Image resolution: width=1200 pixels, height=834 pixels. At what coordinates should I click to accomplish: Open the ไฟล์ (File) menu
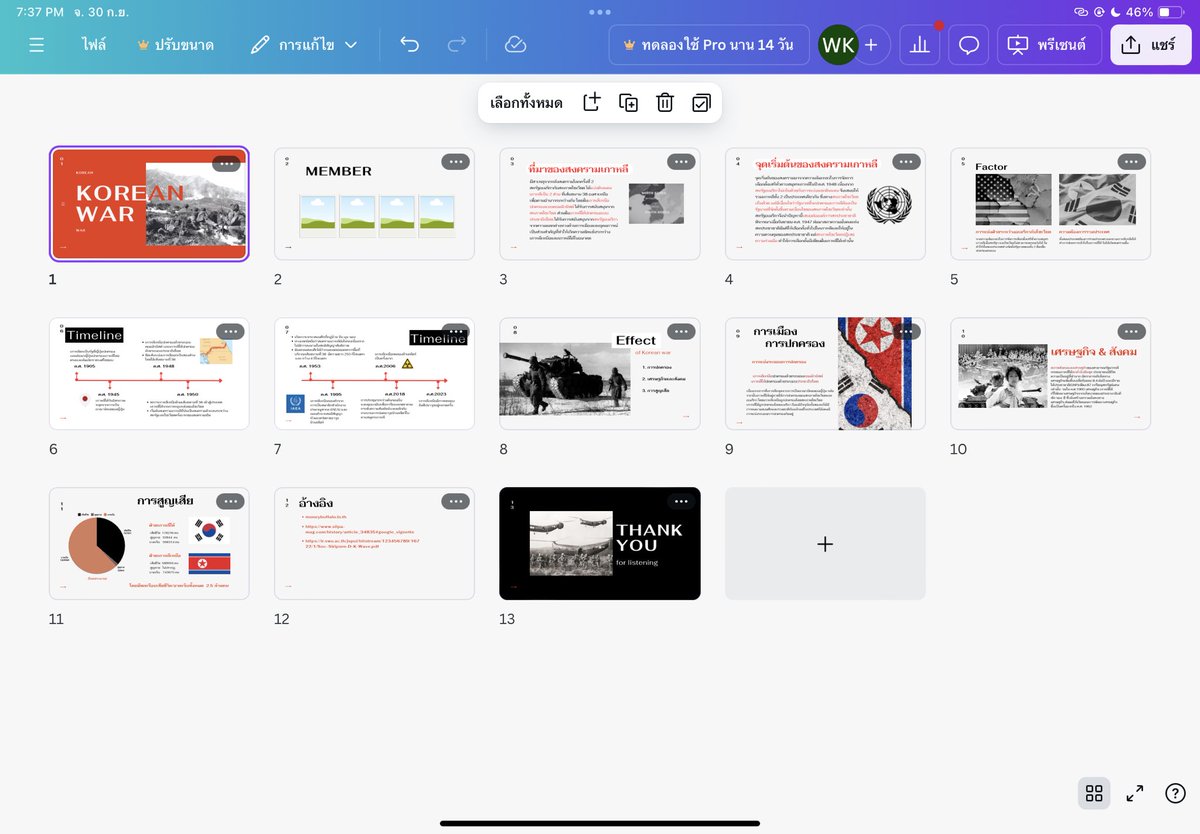coord(94,45)
